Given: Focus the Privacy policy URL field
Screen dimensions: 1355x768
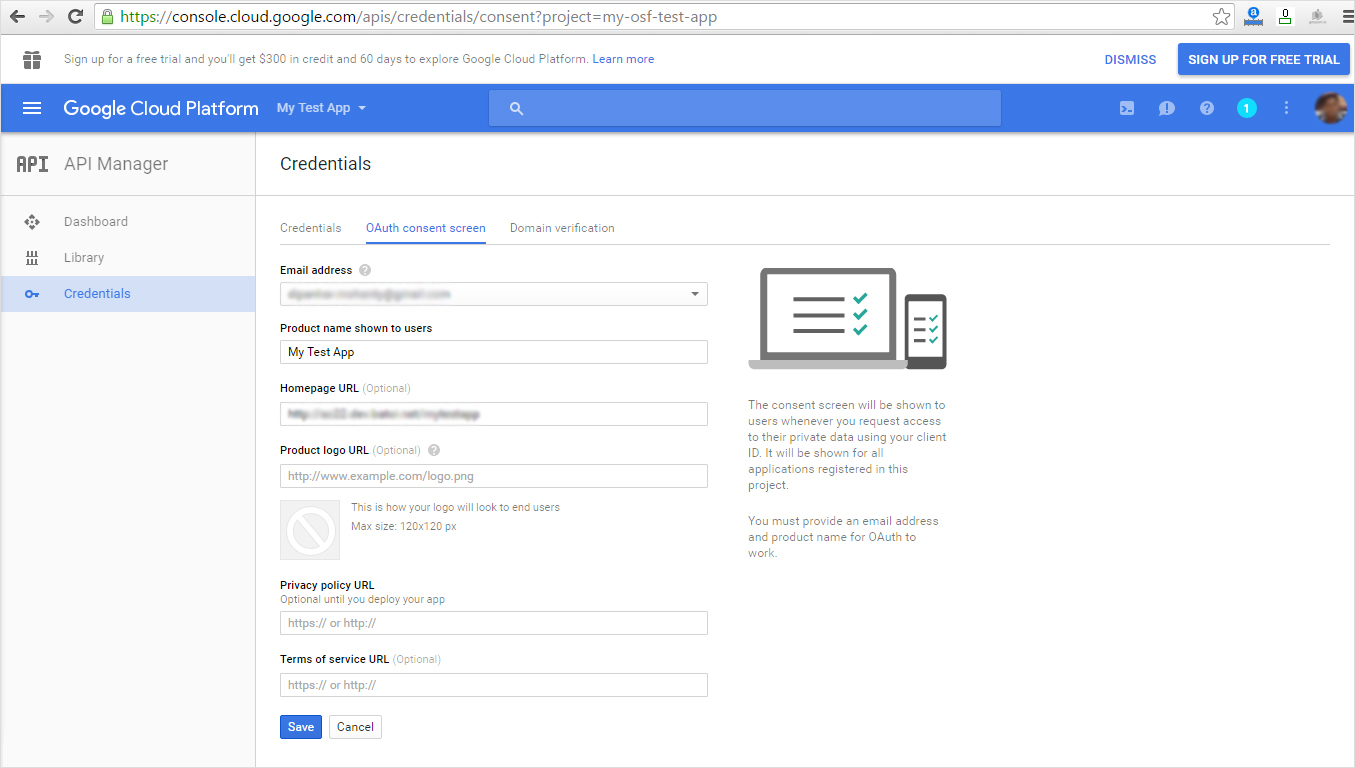Looking at the screenshot, I should pyautogui.click(x=494, y=623).
